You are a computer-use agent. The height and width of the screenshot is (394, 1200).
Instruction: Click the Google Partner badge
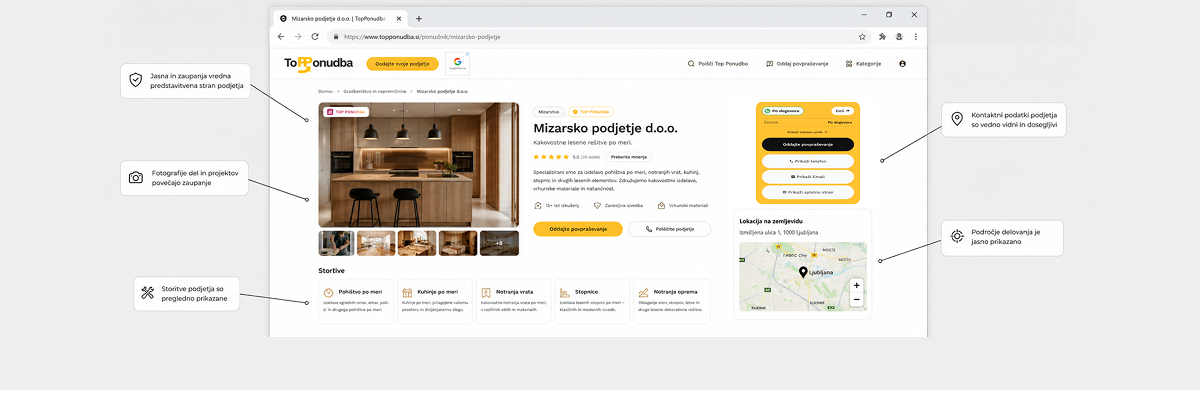click(456, 64)
